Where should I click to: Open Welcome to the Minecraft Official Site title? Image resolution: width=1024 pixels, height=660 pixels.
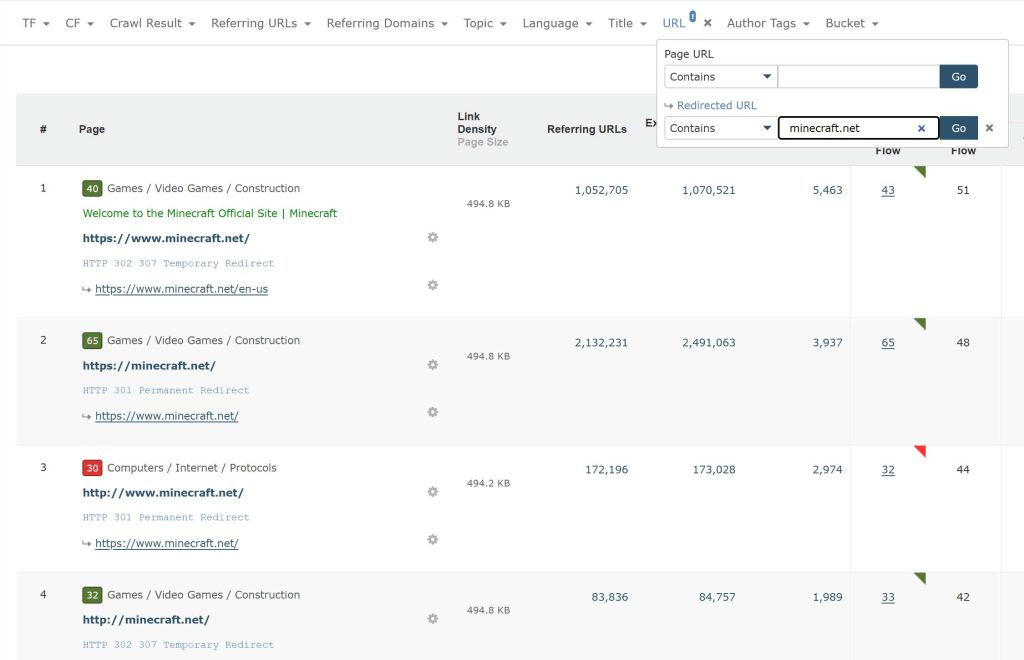point(210,213)
